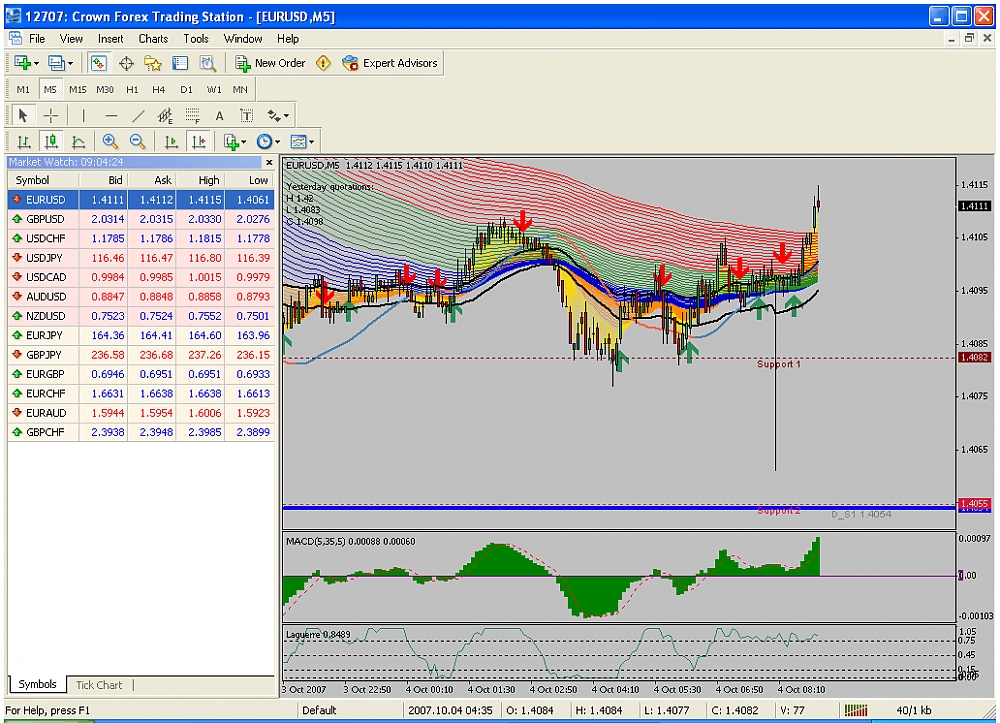Open the Charts menu
The height and width of the screenshot is (723, 1000).
(x=153, y=39)
